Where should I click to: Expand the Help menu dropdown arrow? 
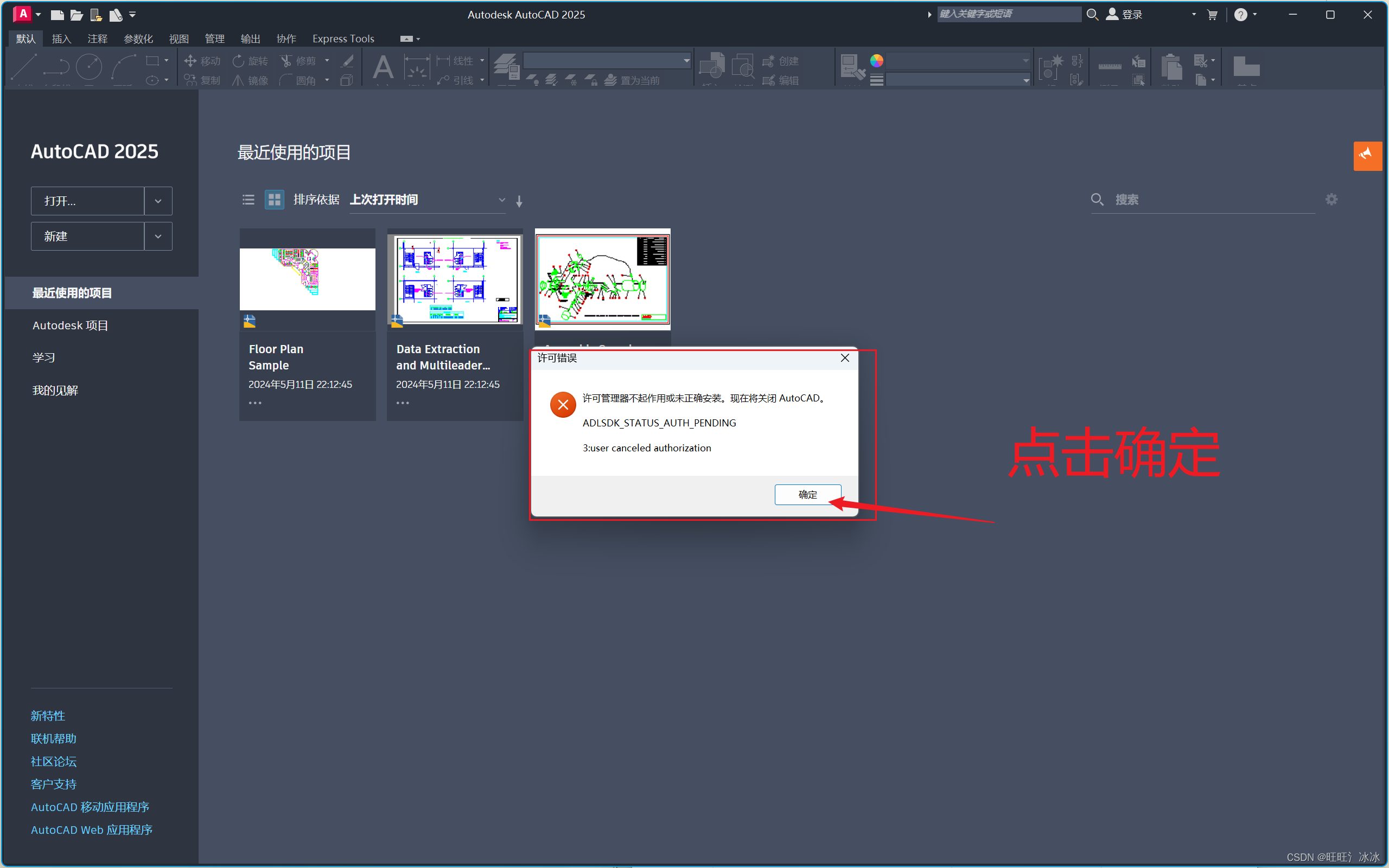[1254, 14]
